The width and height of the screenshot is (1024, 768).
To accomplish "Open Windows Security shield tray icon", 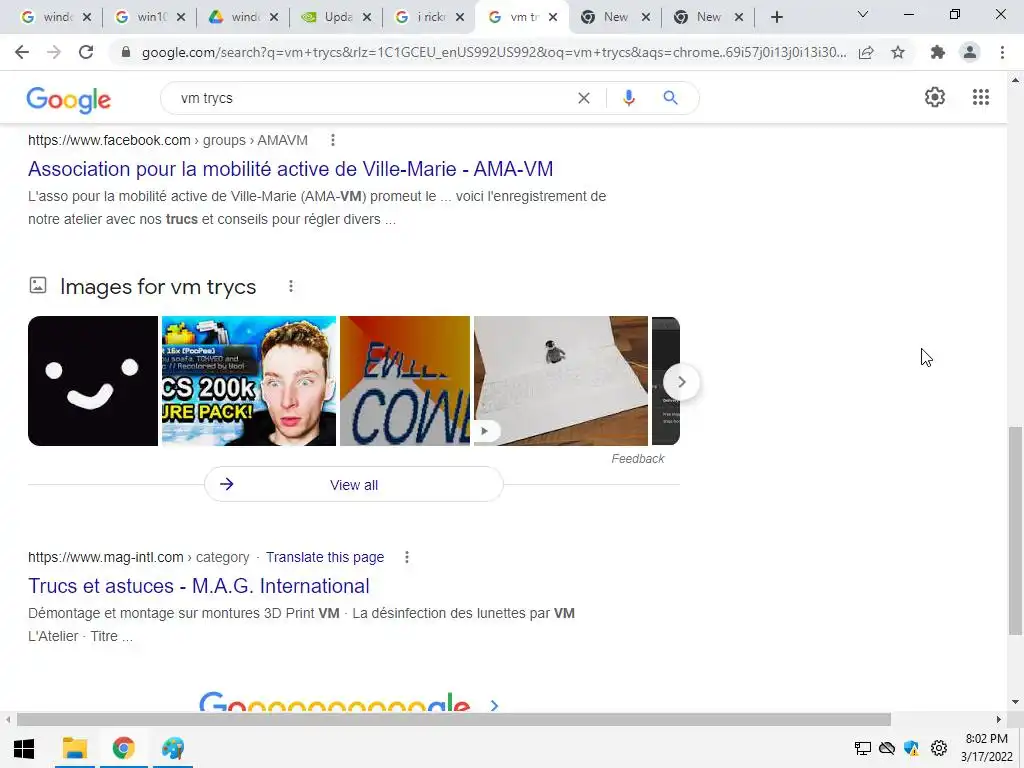I will [x=912, y=748].
